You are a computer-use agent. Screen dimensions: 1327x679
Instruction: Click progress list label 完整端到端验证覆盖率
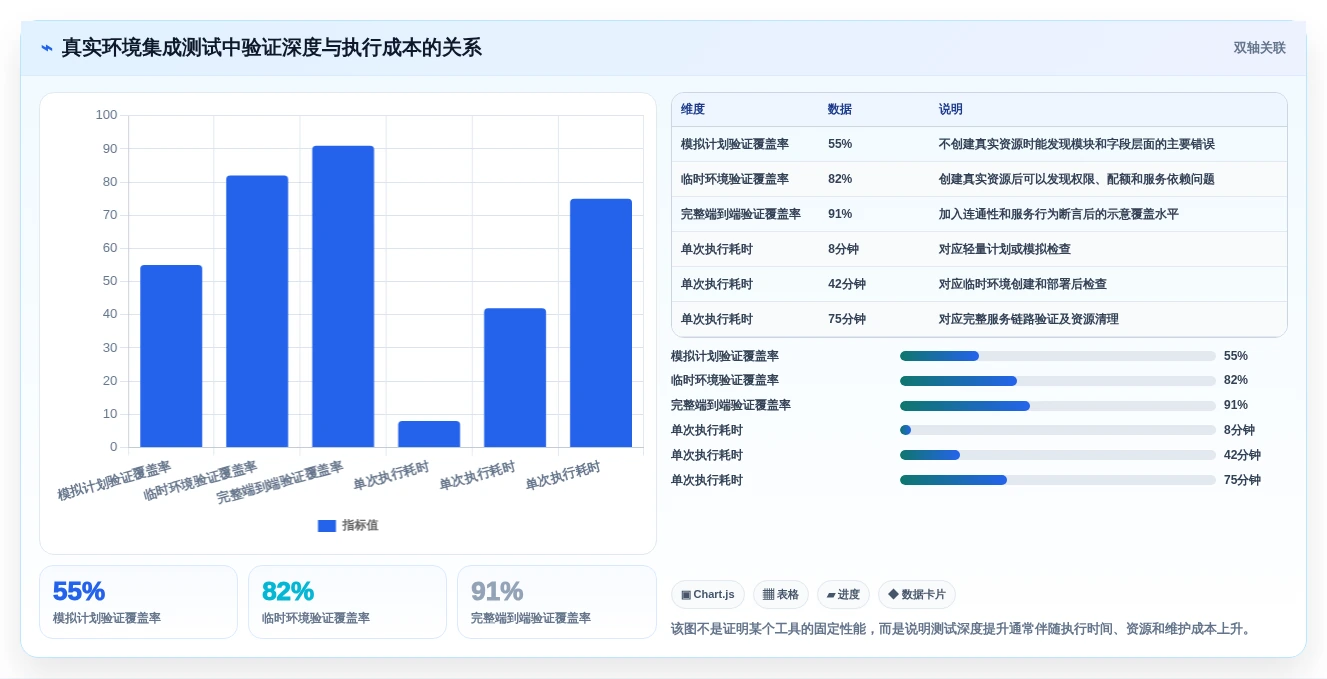click(x=731, y=405)
